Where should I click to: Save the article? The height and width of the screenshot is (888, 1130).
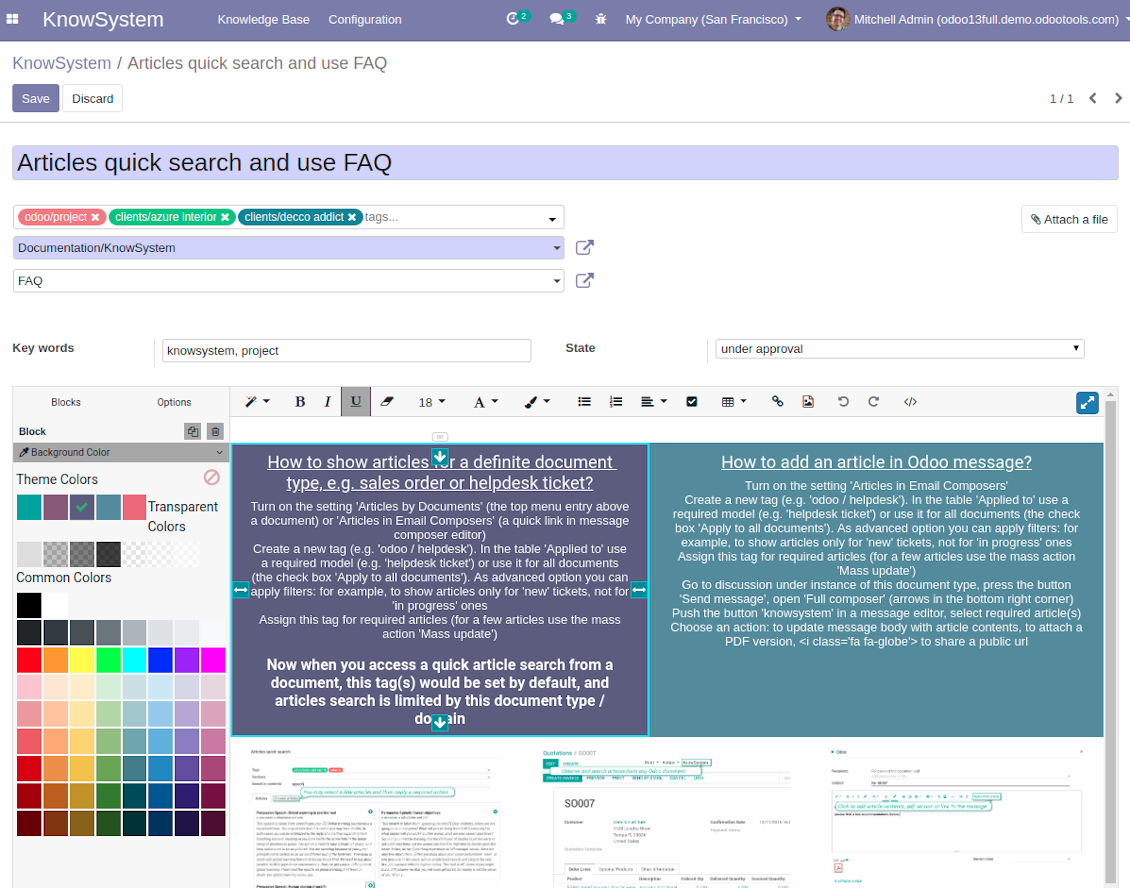pos(35,98)
